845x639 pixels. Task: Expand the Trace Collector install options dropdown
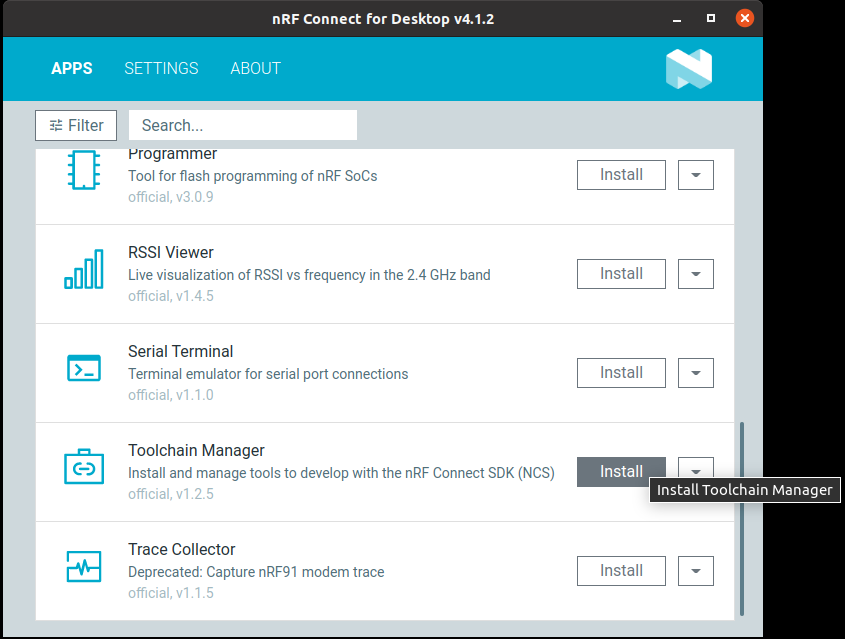click(x=696, y=571)
